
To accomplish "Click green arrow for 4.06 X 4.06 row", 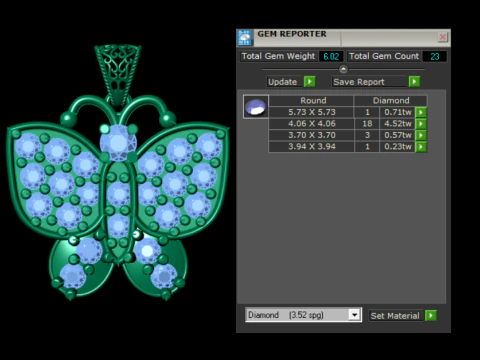I will click(421, 124).
